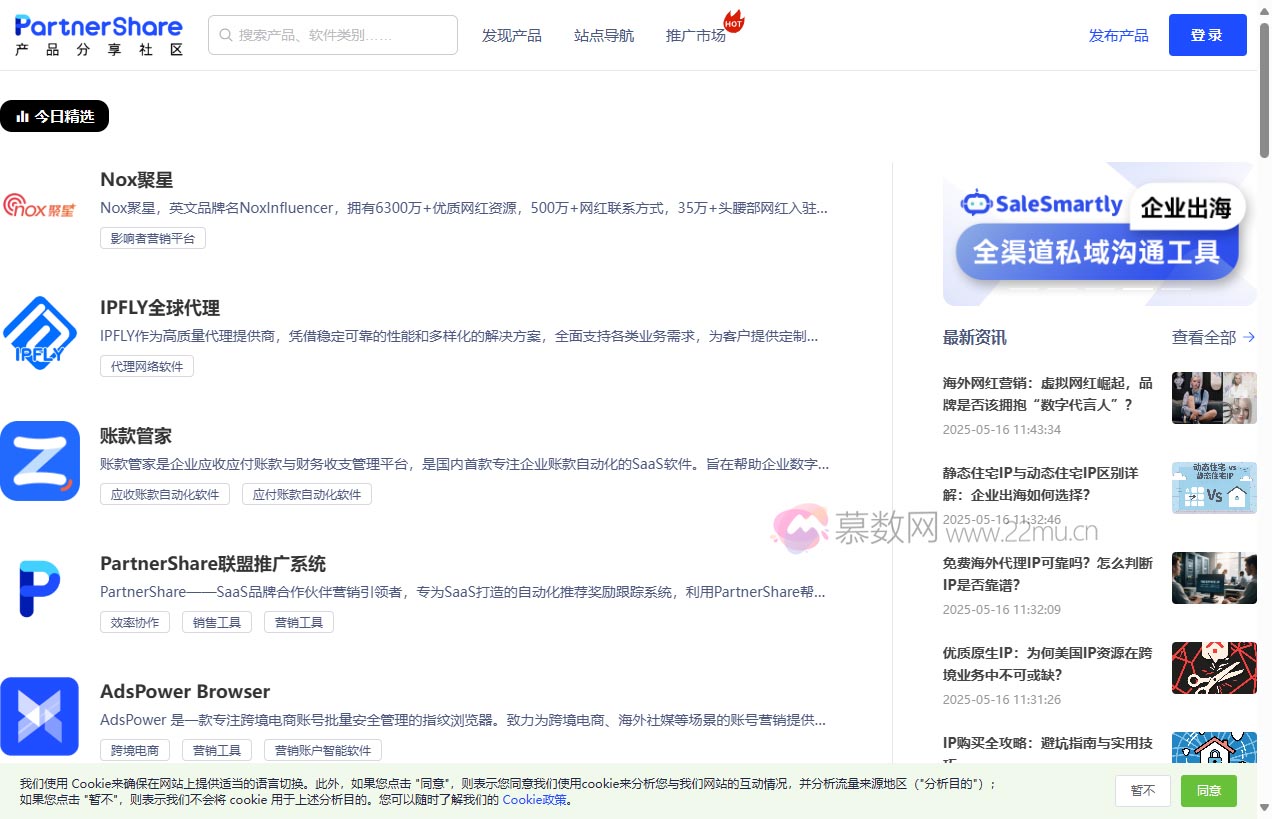Open the 发现产品 menu item
This screenshot has height=819, width=1272.
tap(511, 36)
